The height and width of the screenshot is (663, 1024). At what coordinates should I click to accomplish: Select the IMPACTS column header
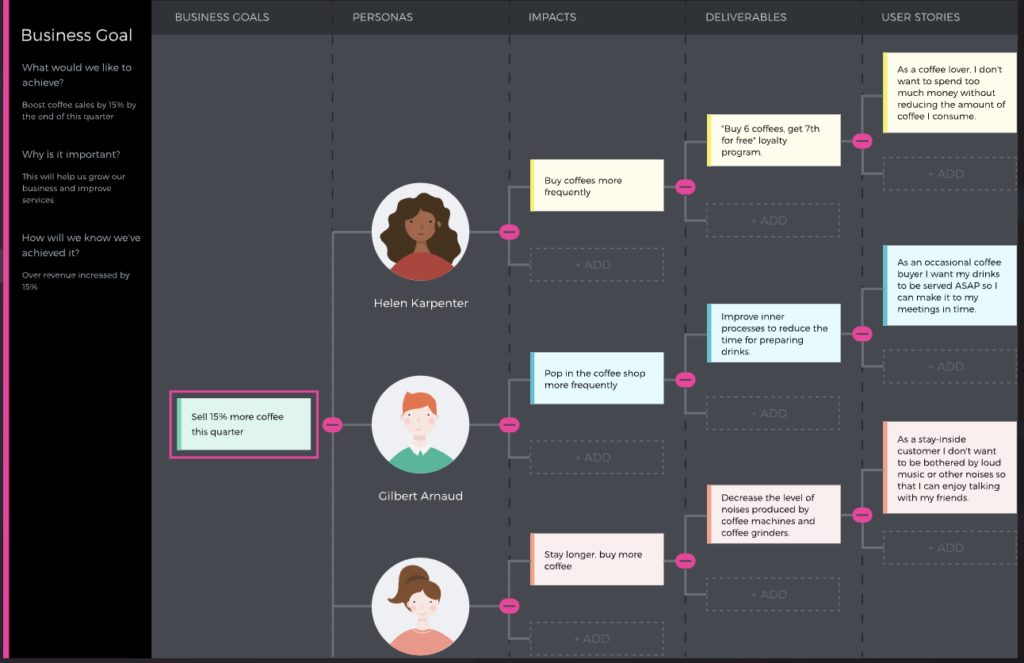point(552,17)
